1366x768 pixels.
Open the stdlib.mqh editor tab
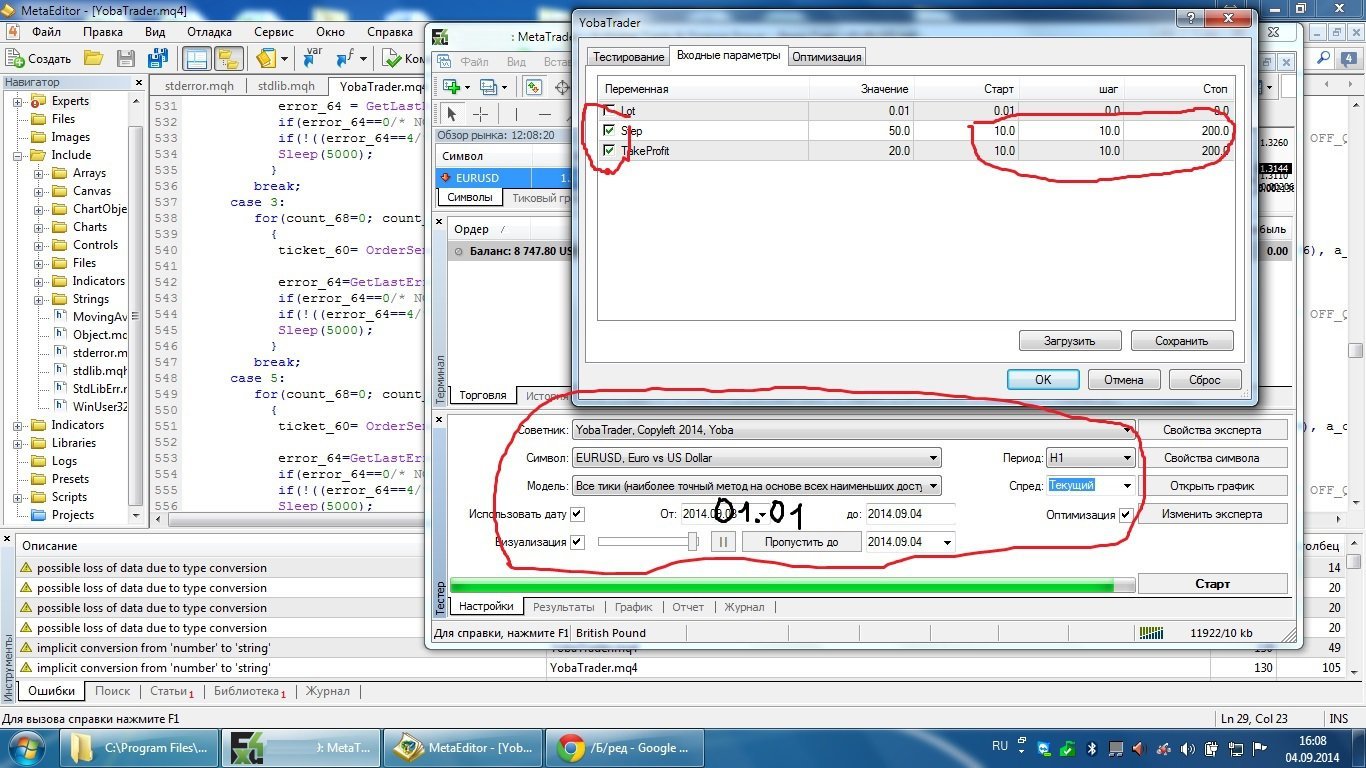(x=286, y=86)
